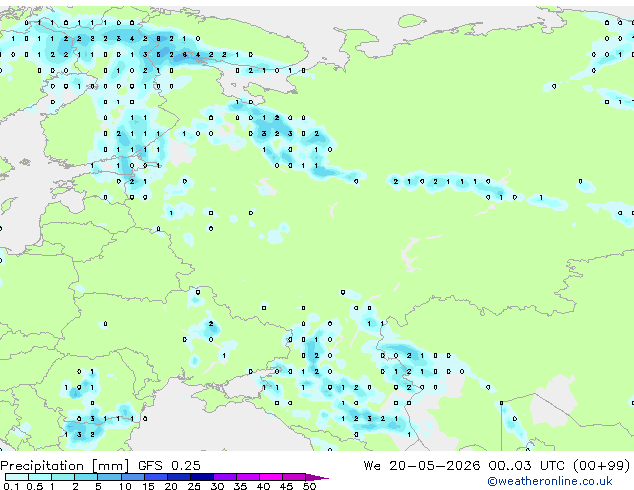Click the "GFS 0.25" model label

pyautogui.click(x=169, y=466)
